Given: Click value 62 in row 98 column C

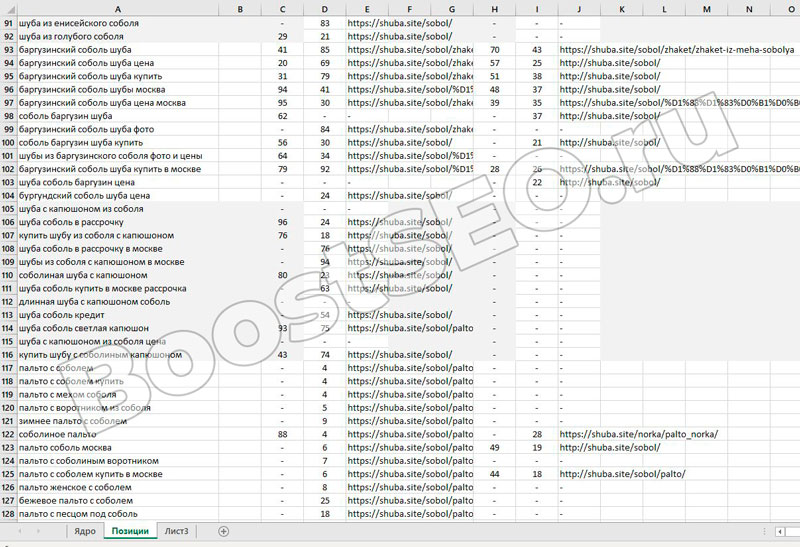Looking at the screenshot, I should click(x=282, y=116).
